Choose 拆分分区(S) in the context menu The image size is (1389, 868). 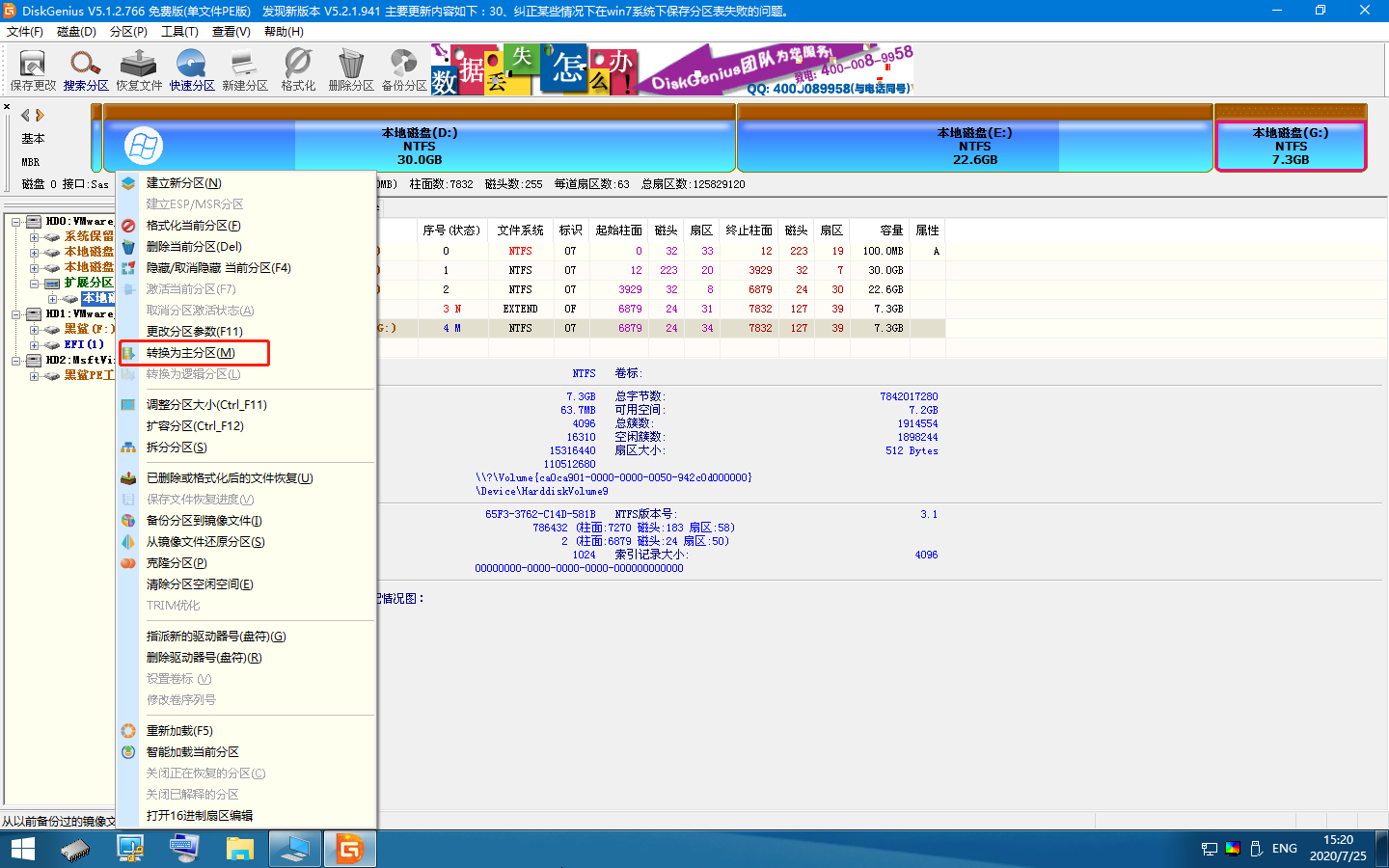point(246,448)
